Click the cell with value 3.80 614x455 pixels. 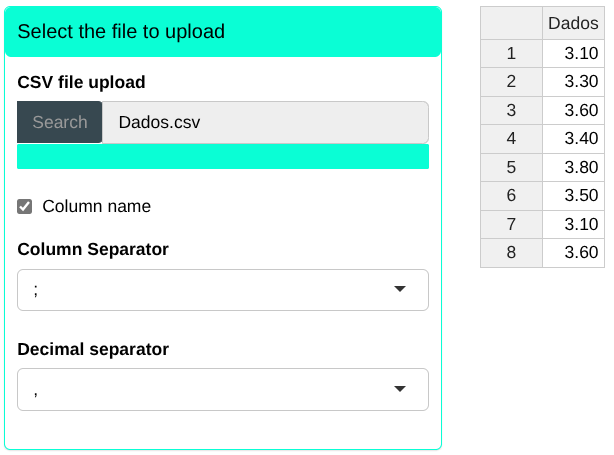(x=573, y=168)
